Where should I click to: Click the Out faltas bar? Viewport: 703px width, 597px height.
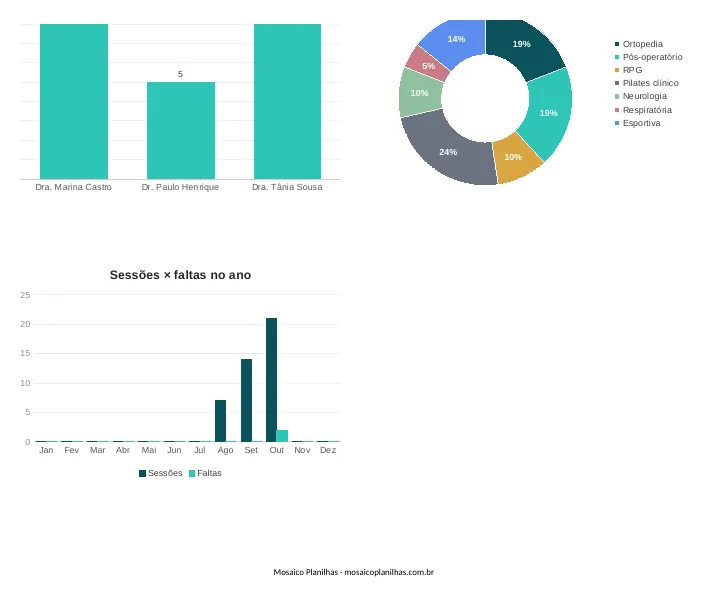[282, 436]
